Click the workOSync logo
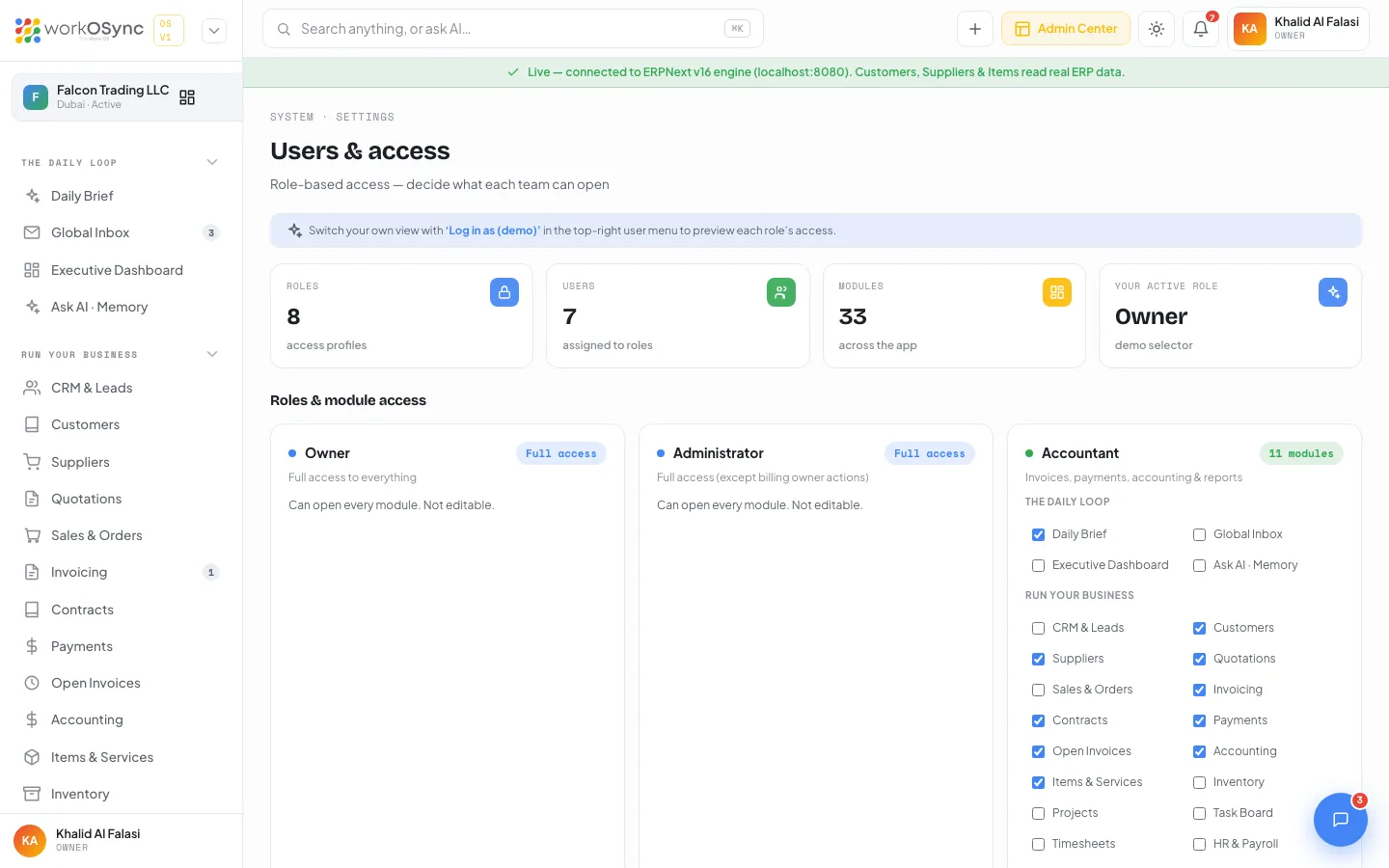The width and height of the screenshot is (1389, 868). (x=79, y=30)
